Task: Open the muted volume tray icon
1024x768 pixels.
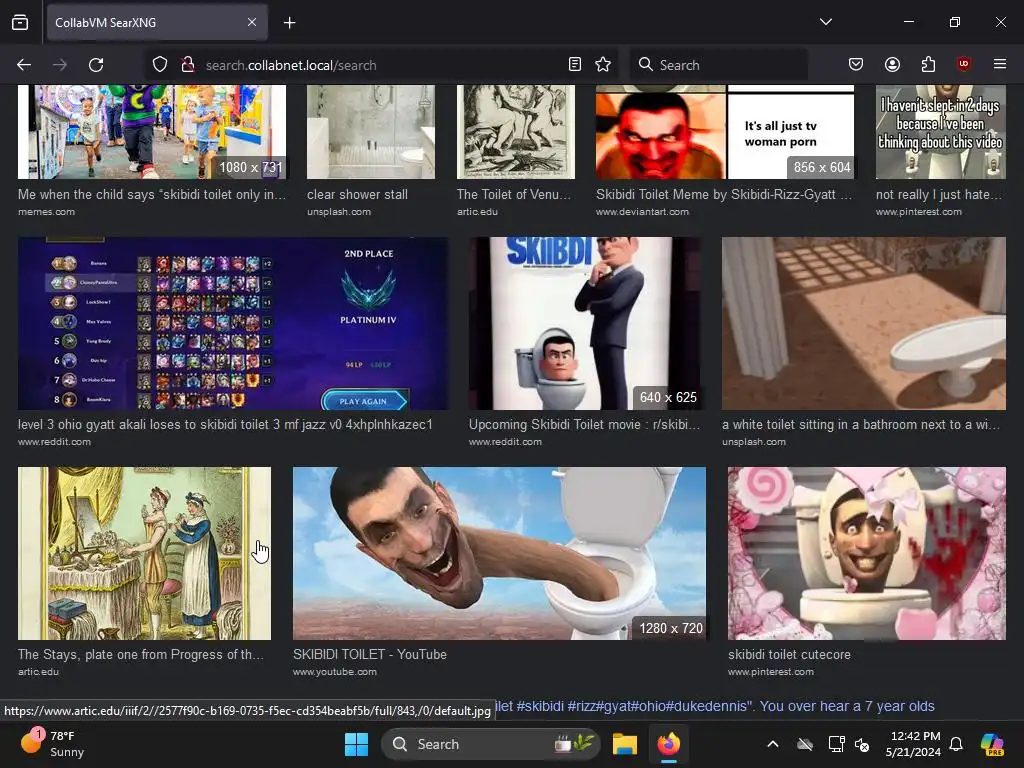Action: click(862, 744)
